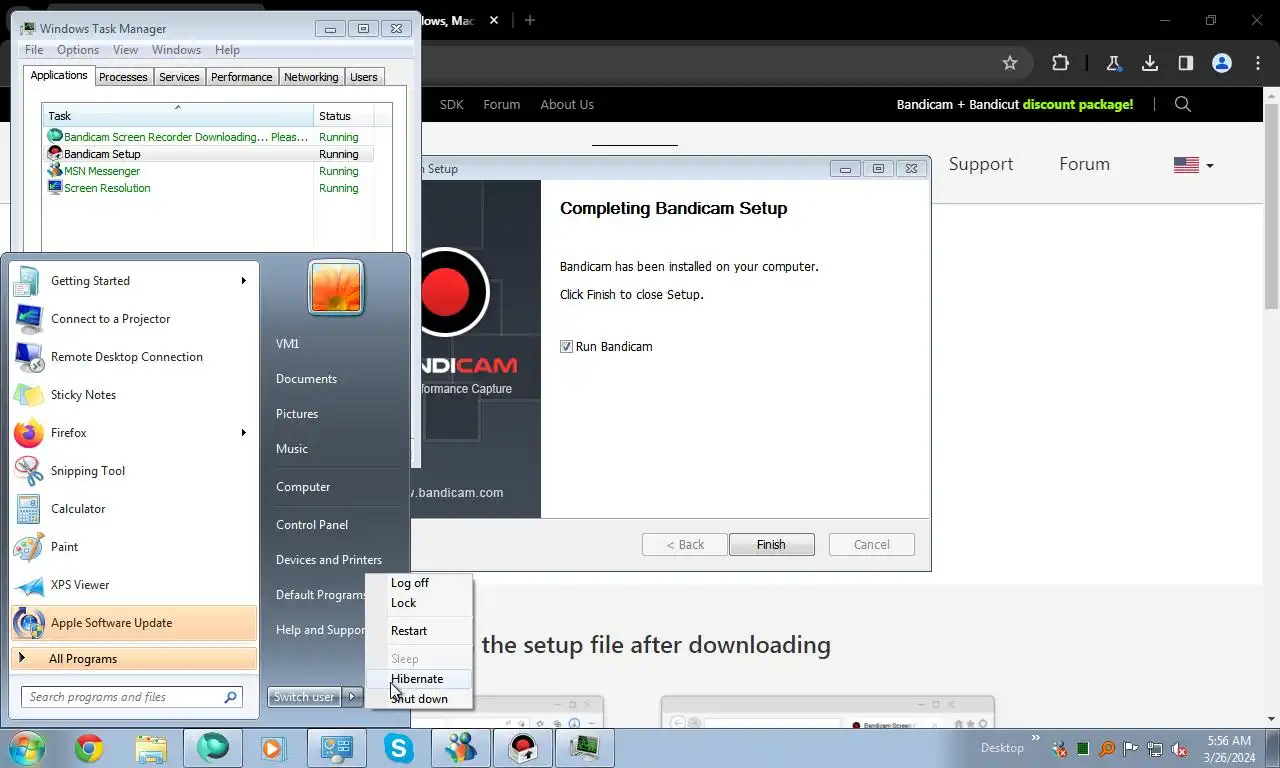The image size is (1280, 768).
Task: Open Chrome three-dot menu
Action: (1258, 63)
